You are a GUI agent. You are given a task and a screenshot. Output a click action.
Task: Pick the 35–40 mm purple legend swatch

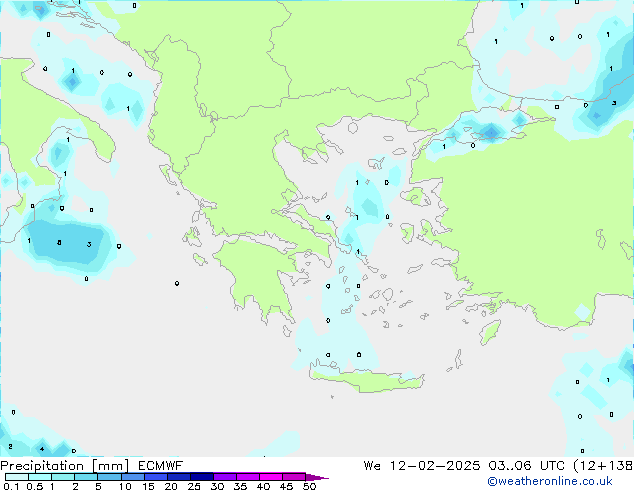pos(247,477)
